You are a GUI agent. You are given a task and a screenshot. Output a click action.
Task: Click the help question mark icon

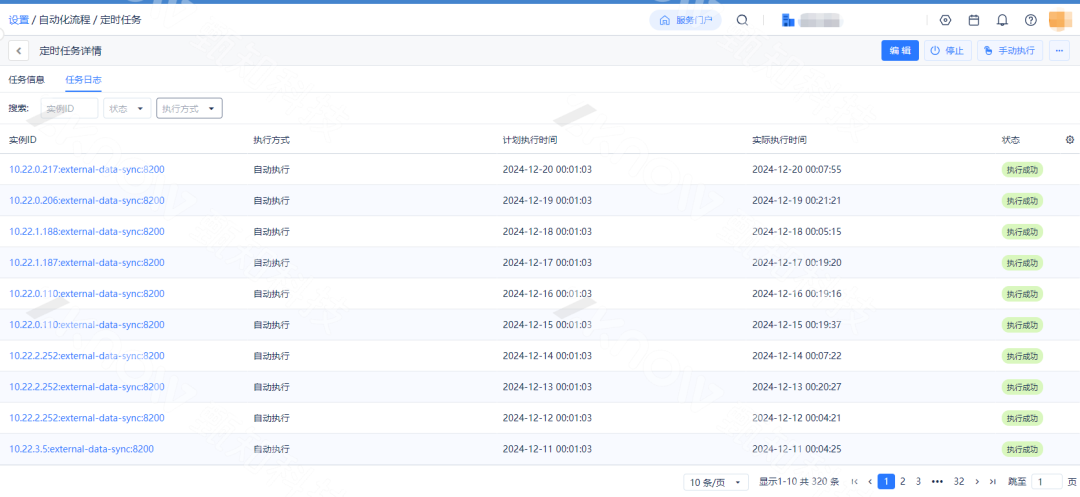point(1030,20)
